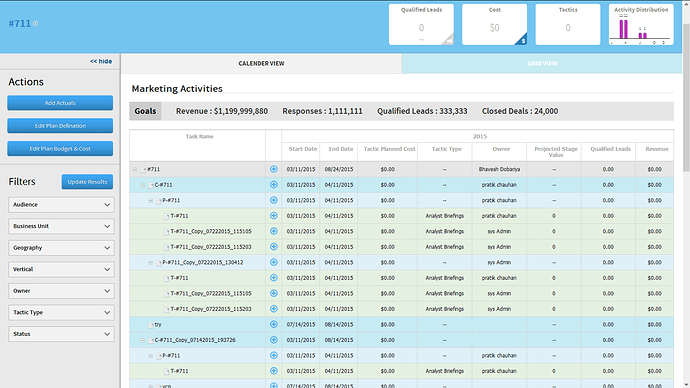Click the Add Actuals button
Image resolution: width=690 pixels, height=388 pixels.
pos(60,103)
